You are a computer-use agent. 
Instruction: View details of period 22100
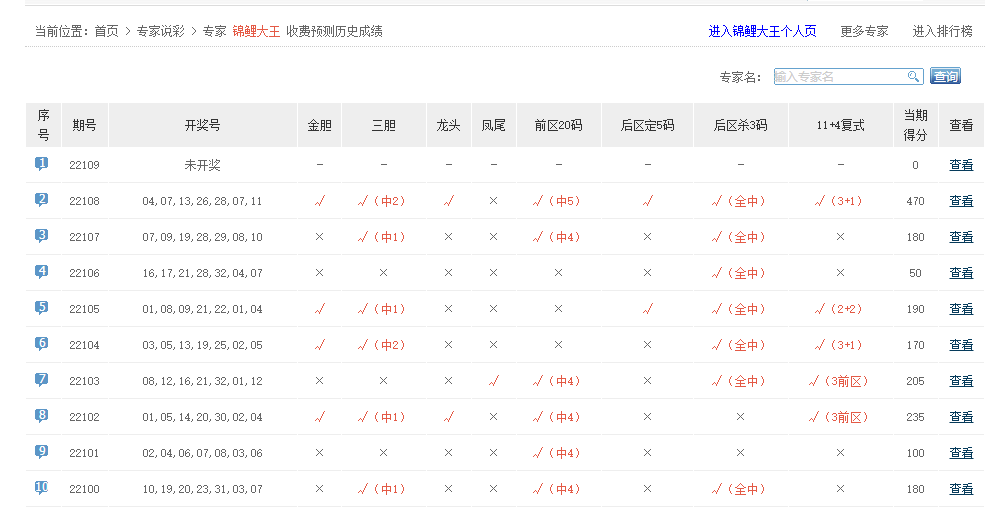961,489
